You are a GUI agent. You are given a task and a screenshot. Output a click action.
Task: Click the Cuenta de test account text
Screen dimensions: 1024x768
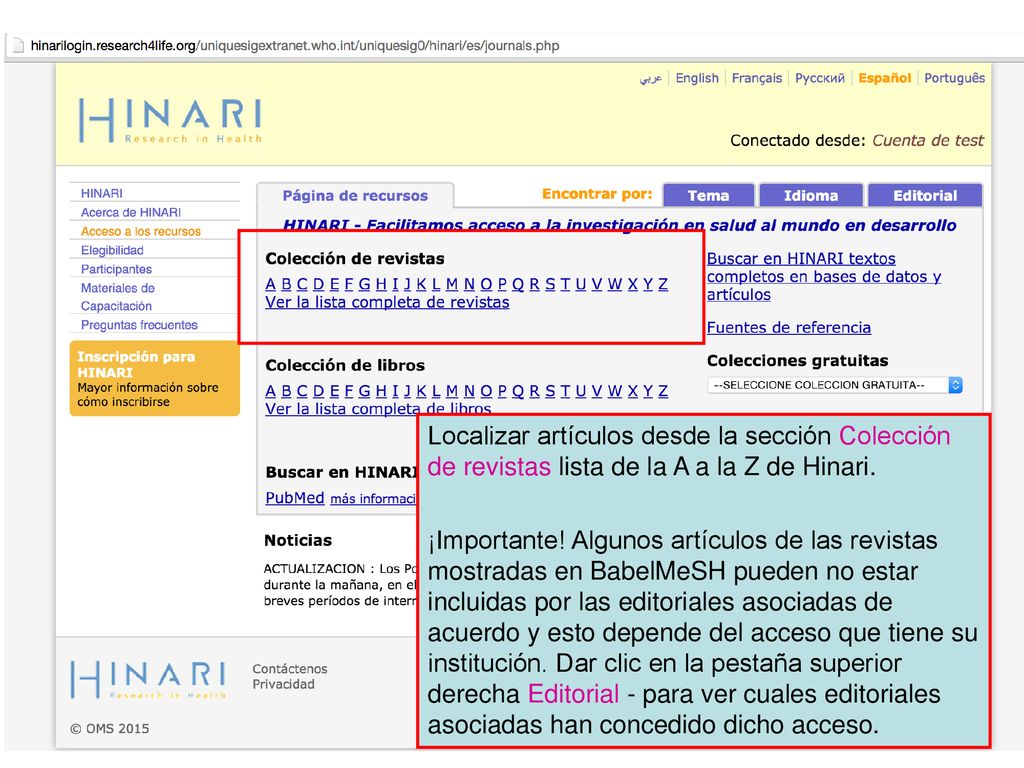point(928,140)
